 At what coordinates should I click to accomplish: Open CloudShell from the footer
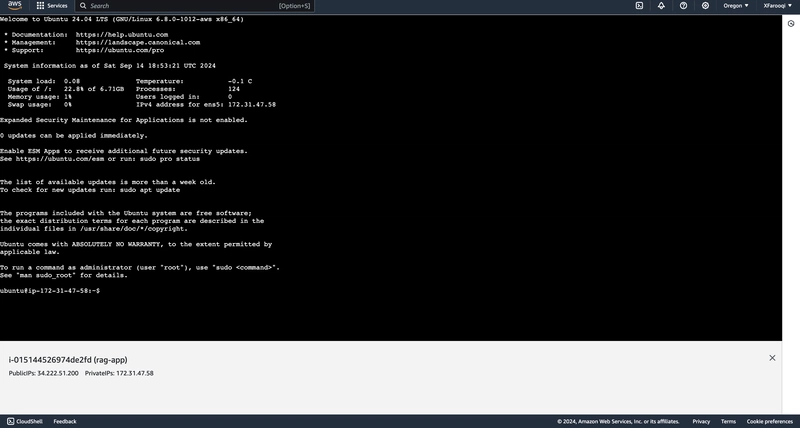[x=25, y=421]
